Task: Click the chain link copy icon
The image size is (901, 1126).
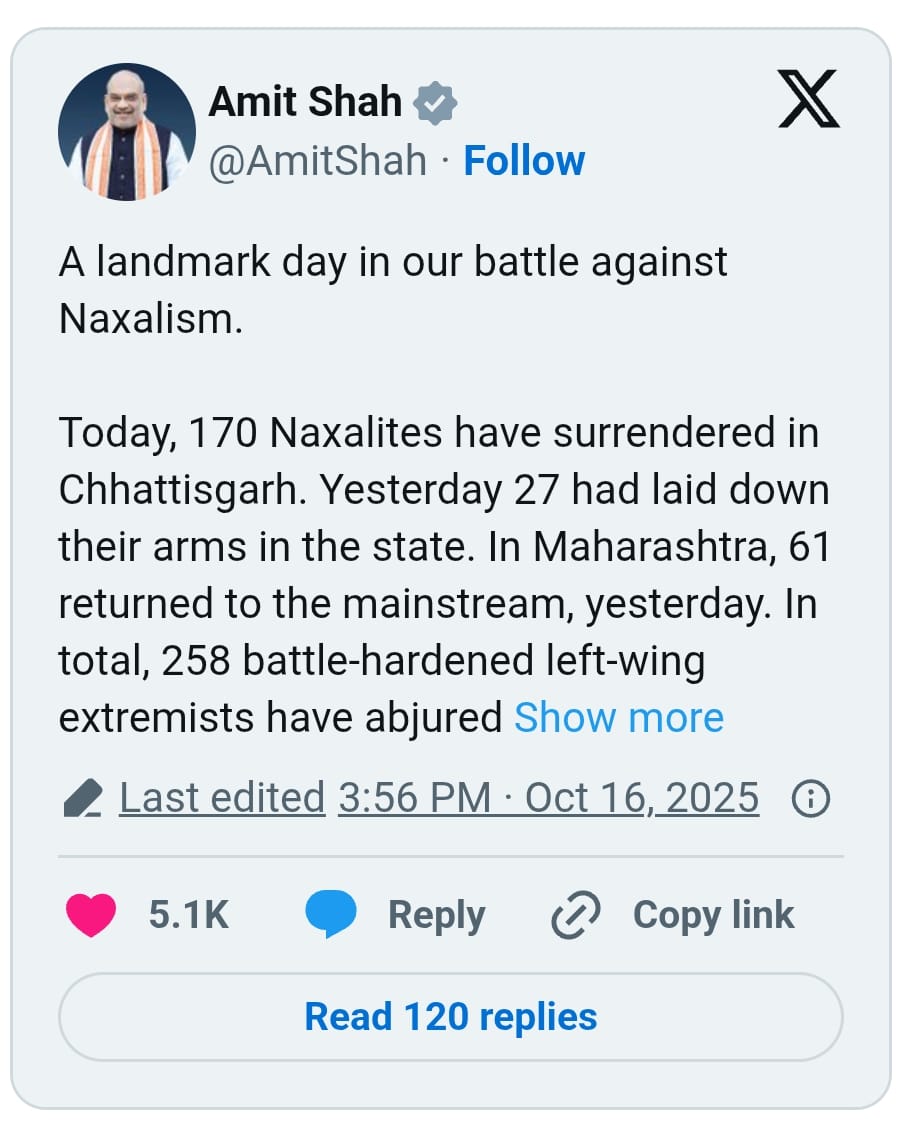Action: click(x=576, y=915)
